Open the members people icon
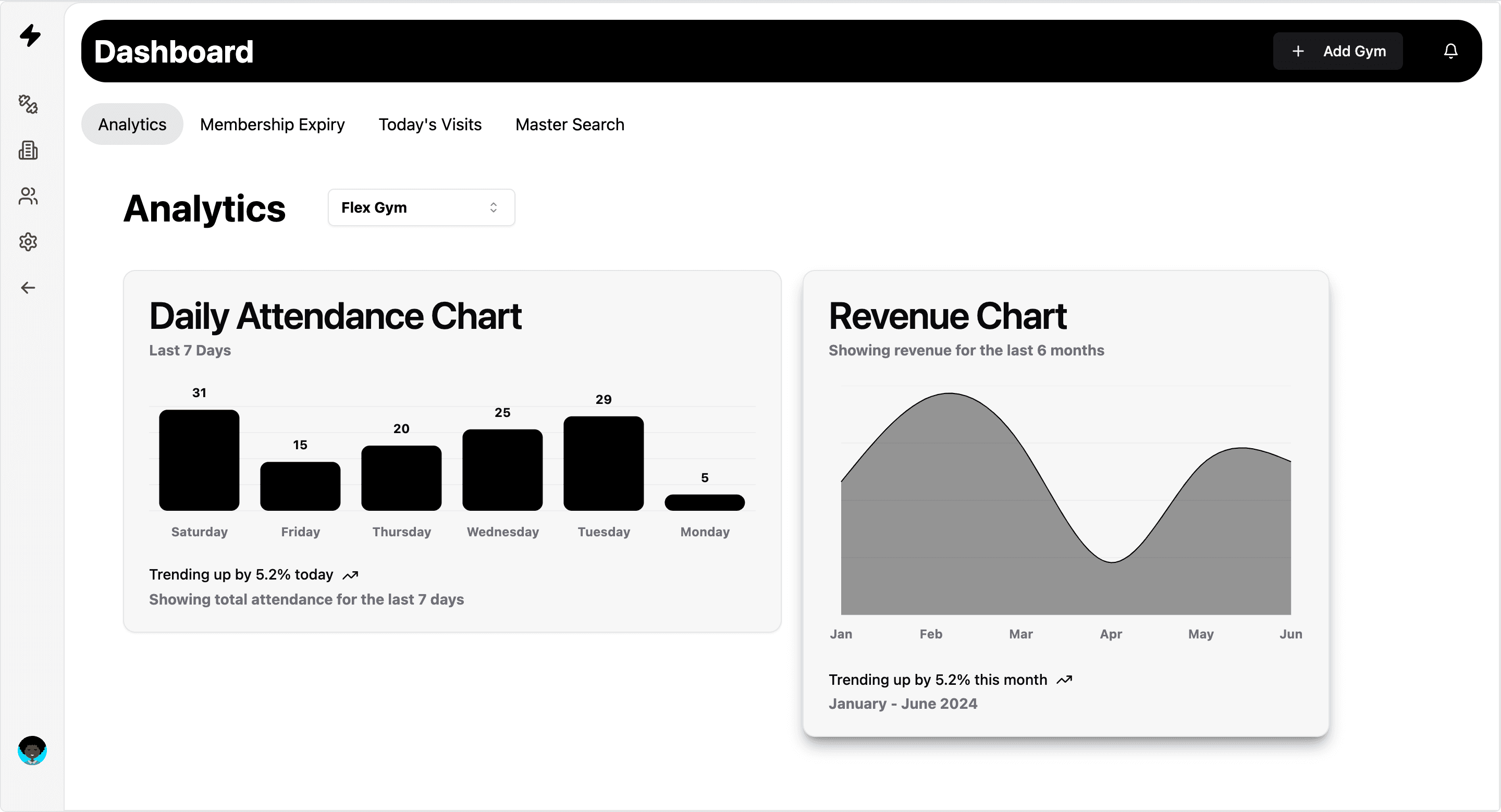1501x812 pixels. pos(28,196)
